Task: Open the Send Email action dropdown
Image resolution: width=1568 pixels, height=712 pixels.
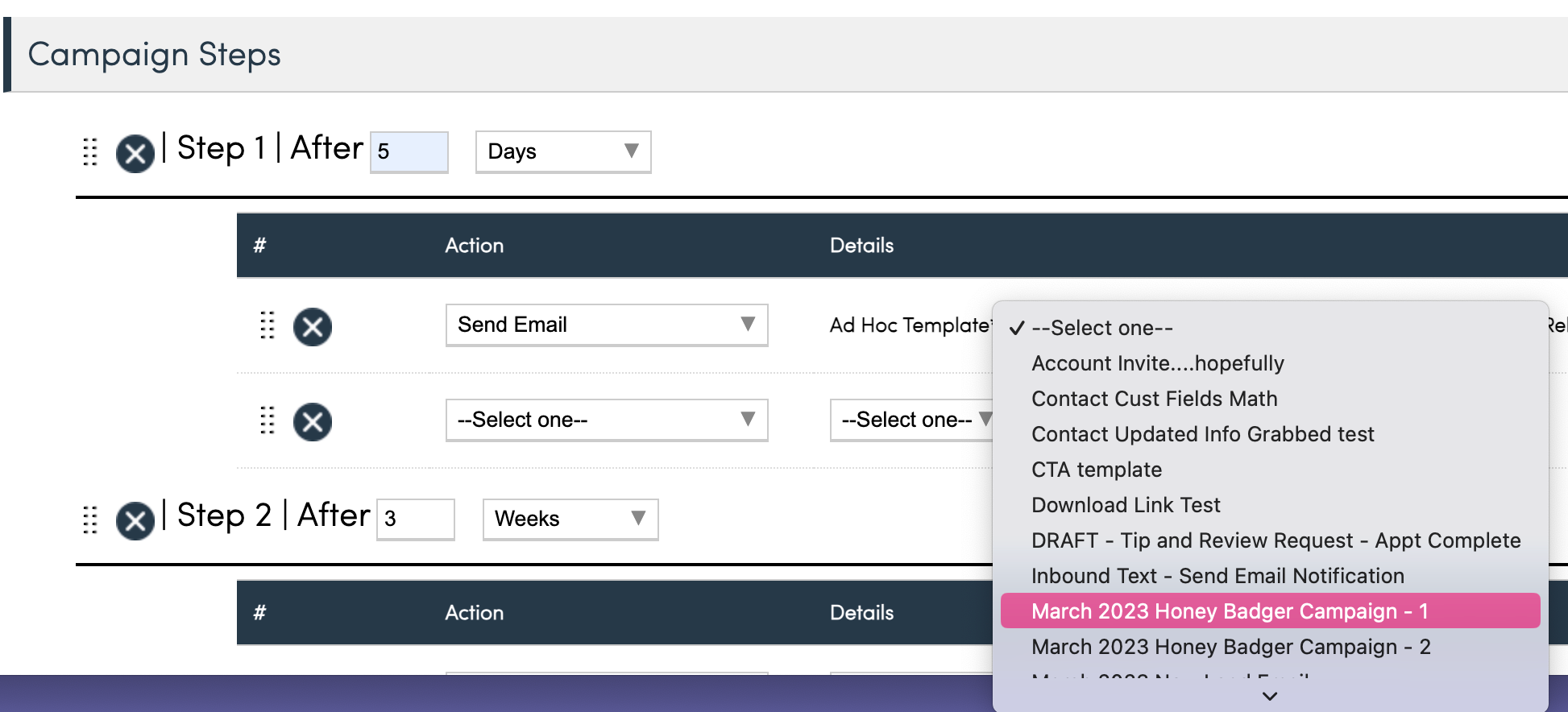Action: tap(606, 325)
